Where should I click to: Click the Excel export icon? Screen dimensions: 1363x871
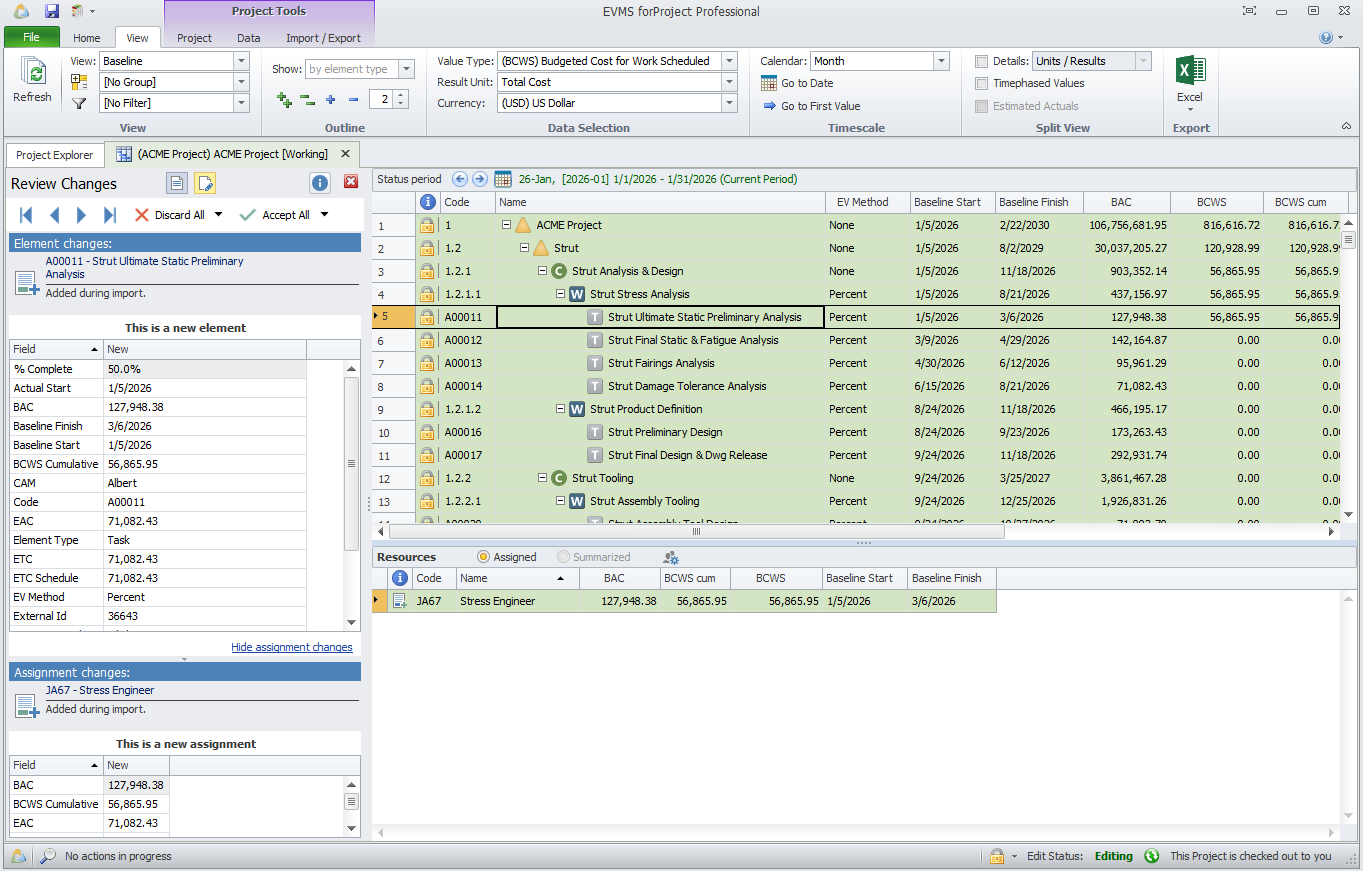click(x=1190, y=71)
